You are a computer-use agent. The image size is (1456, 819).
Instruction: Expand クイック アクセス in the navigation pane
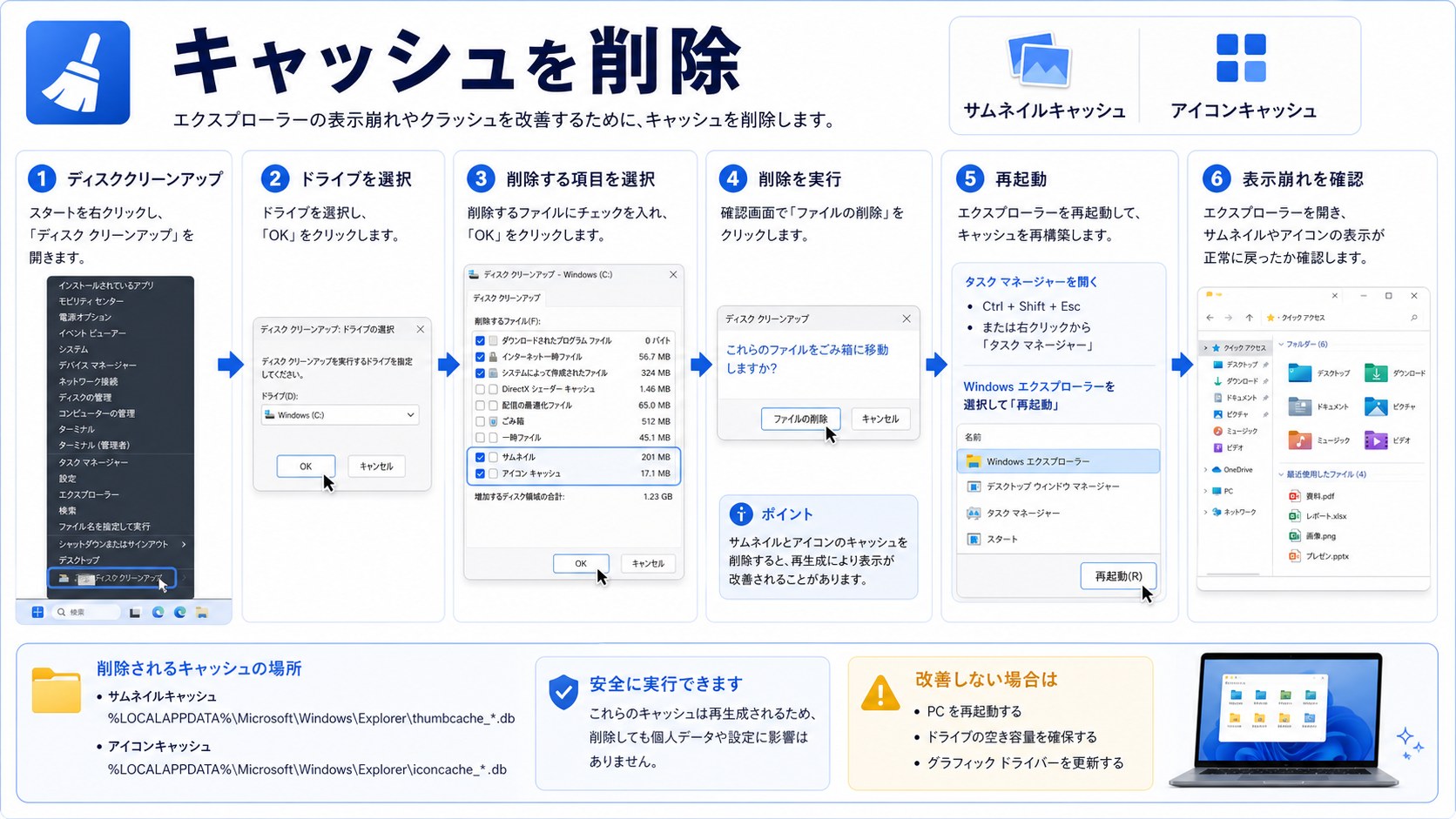click(x=1205, y=348)
